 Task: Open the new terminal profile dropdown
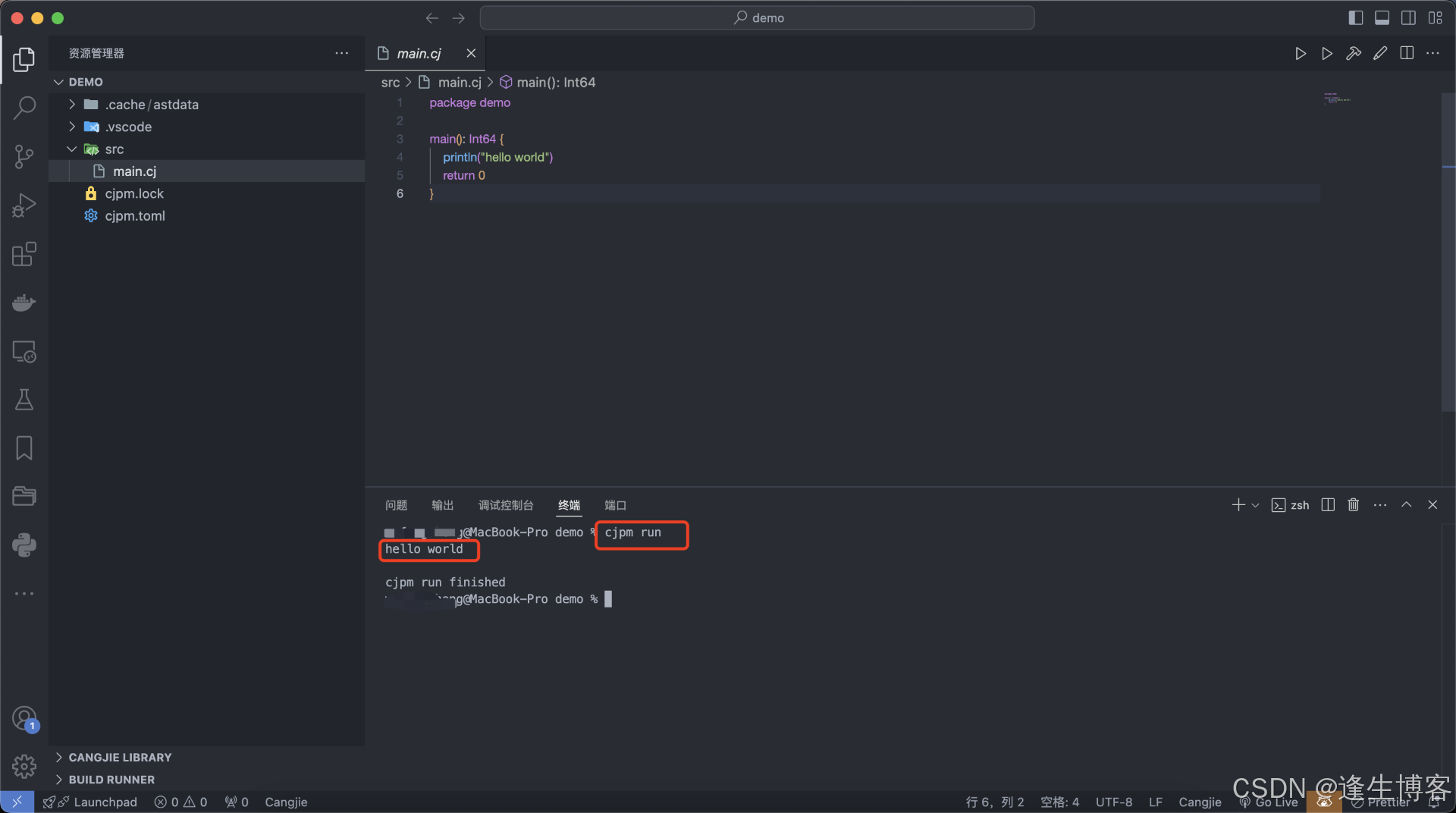(x=1256, y=505)
